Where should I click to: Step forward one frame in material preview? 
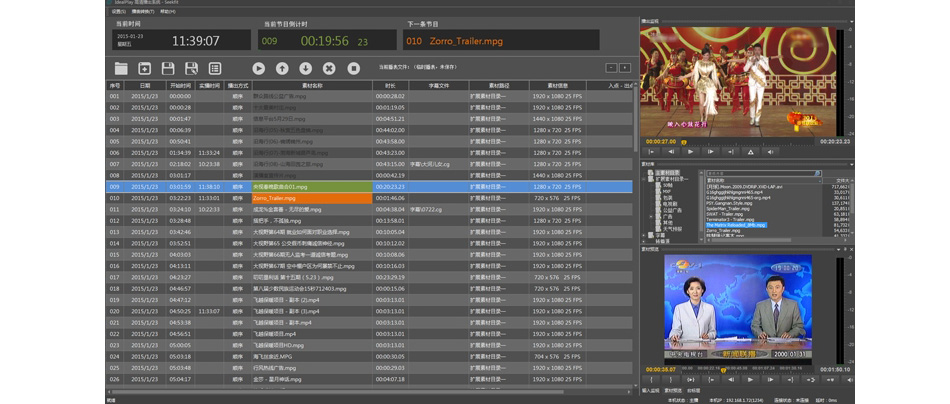(x=770, y=380)
